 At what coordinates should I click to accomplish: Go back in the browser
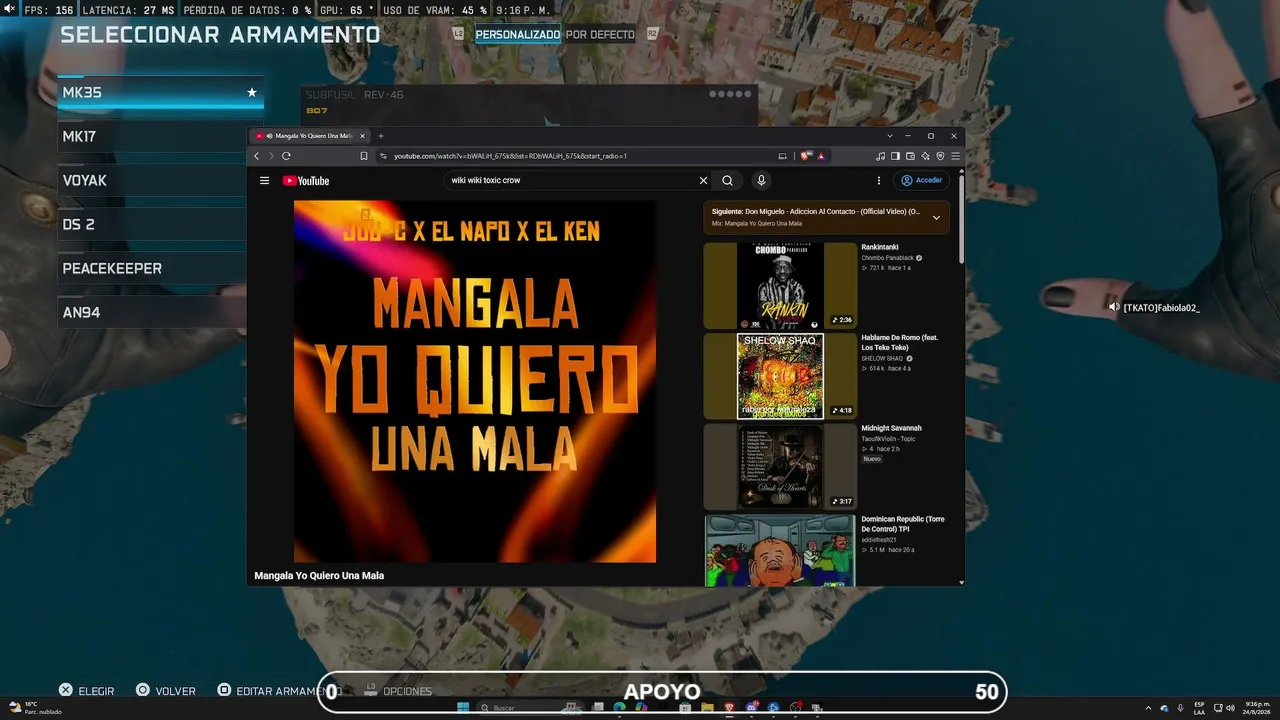click(x=256, y=156)
